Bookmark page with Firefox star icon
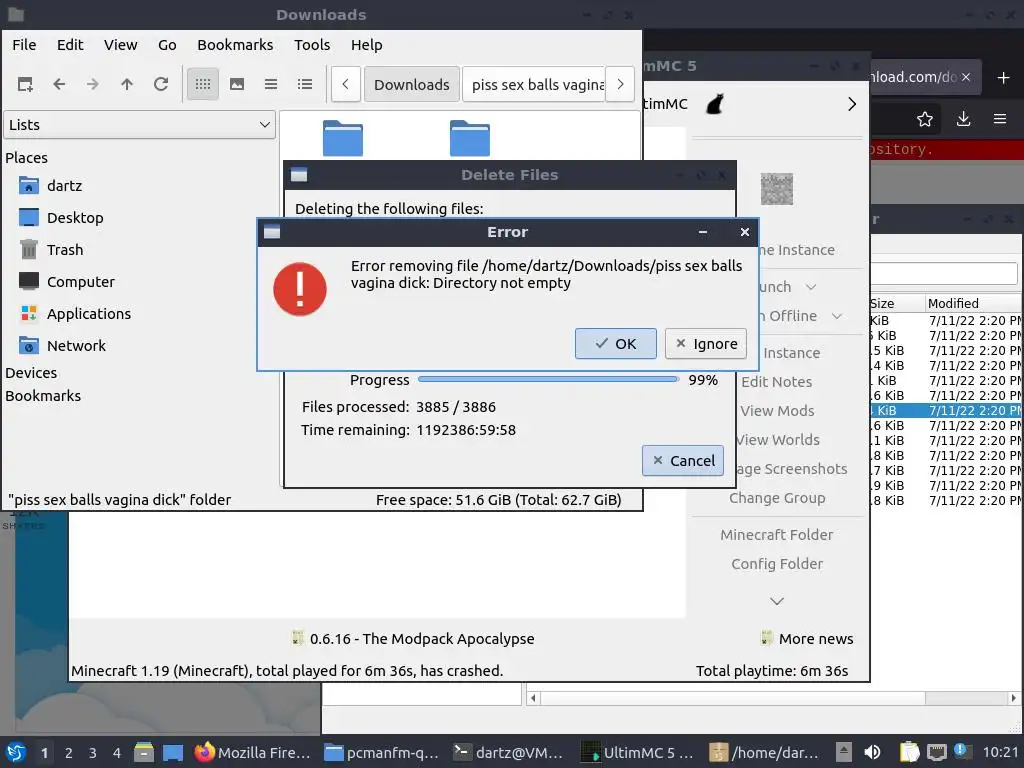The height and width of the screenshot is (768, 1024). coord(925,119)
